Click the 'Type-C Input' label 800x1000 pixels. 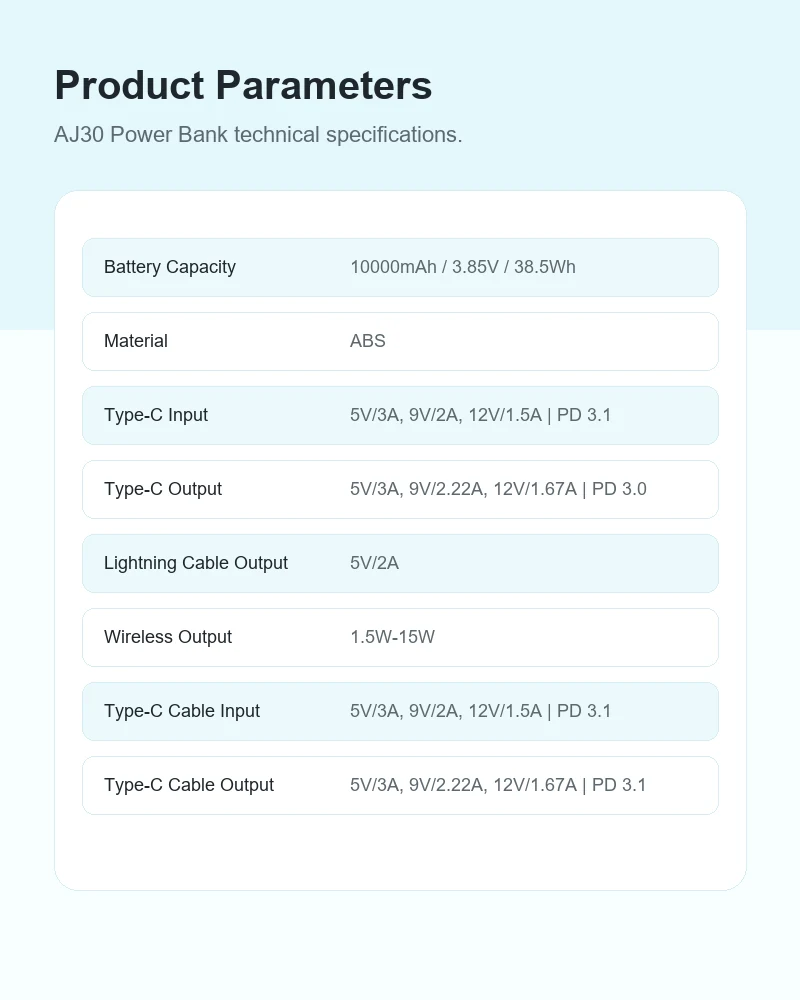point(156,415)
